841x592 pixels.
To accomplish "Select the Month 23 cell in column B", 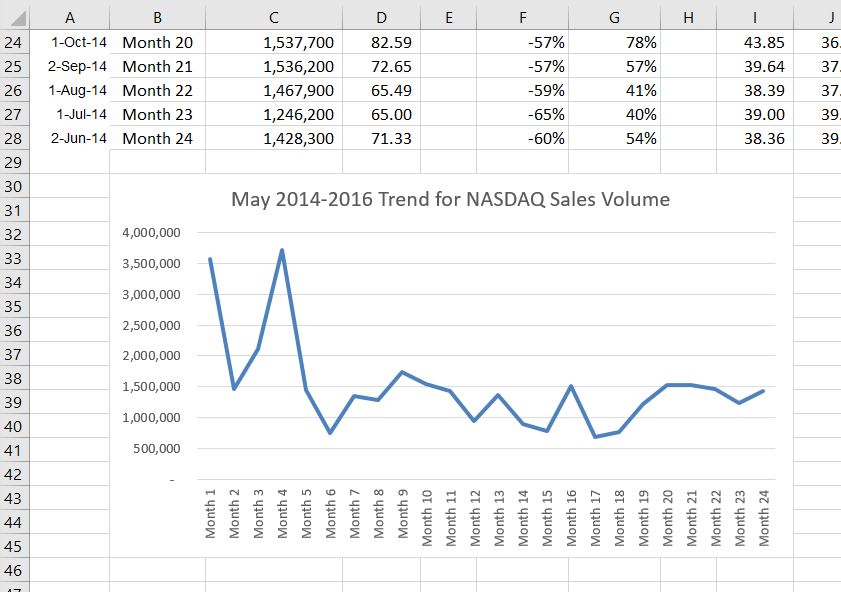I will (x=157, y=114).
